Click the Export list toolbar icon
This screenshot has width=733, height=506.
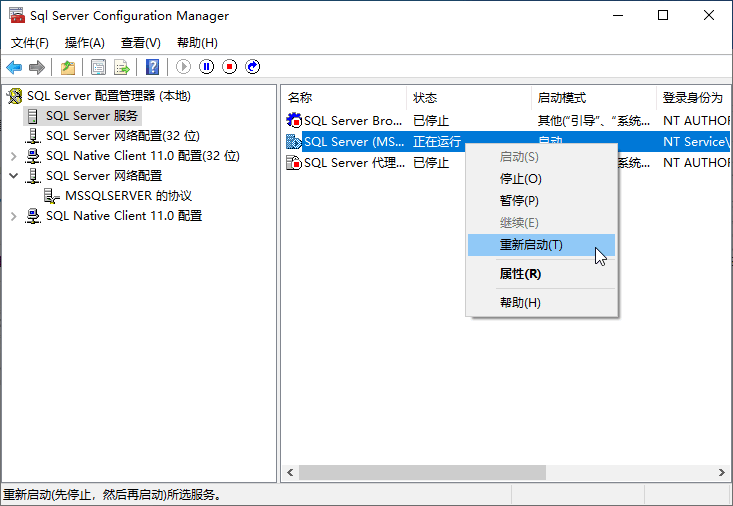click(122, 67)
